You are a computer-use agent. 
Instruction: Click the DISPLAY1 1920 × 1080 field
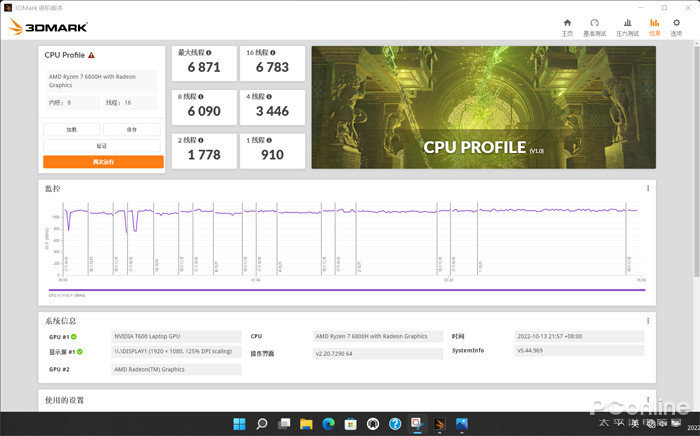pyautogui.click(x=176, y=352)
